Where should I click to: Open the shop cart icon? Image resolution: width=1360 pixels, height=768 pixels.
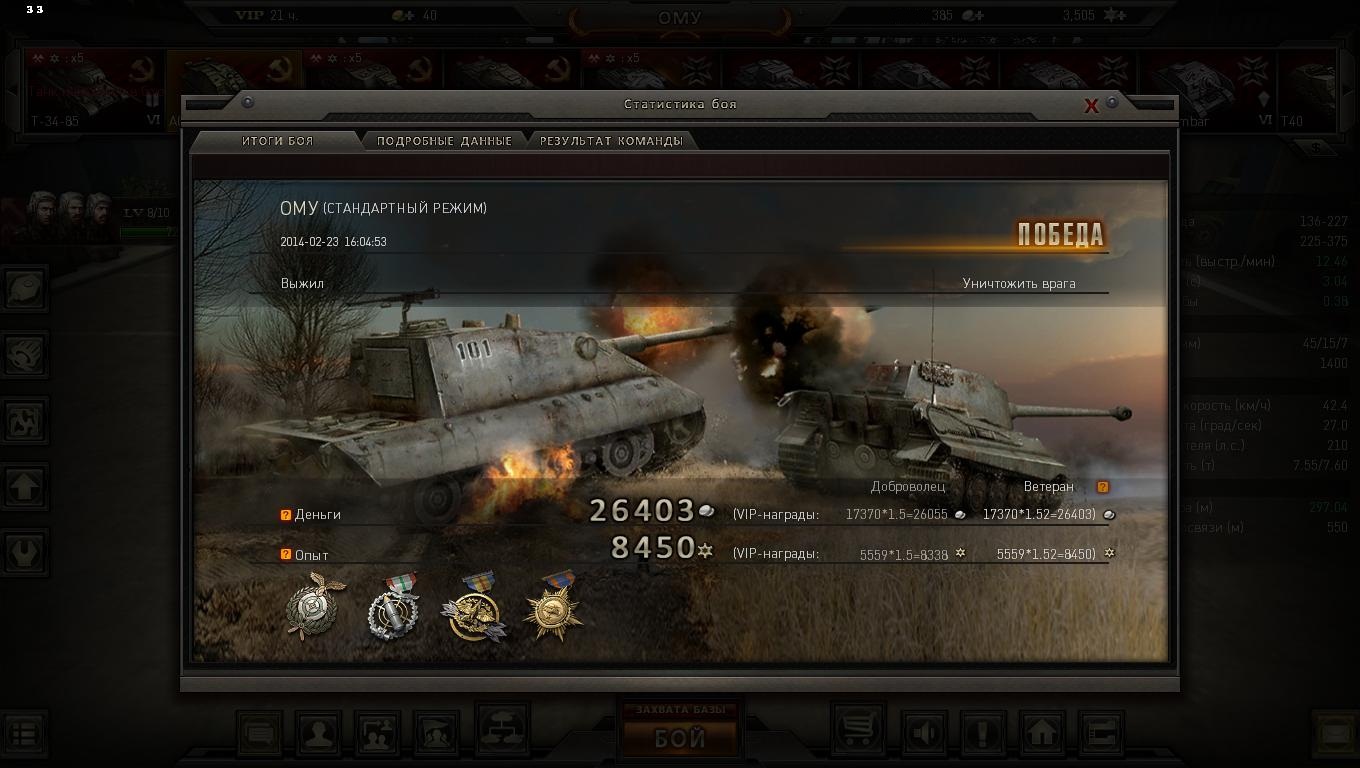tap(859, 734)
